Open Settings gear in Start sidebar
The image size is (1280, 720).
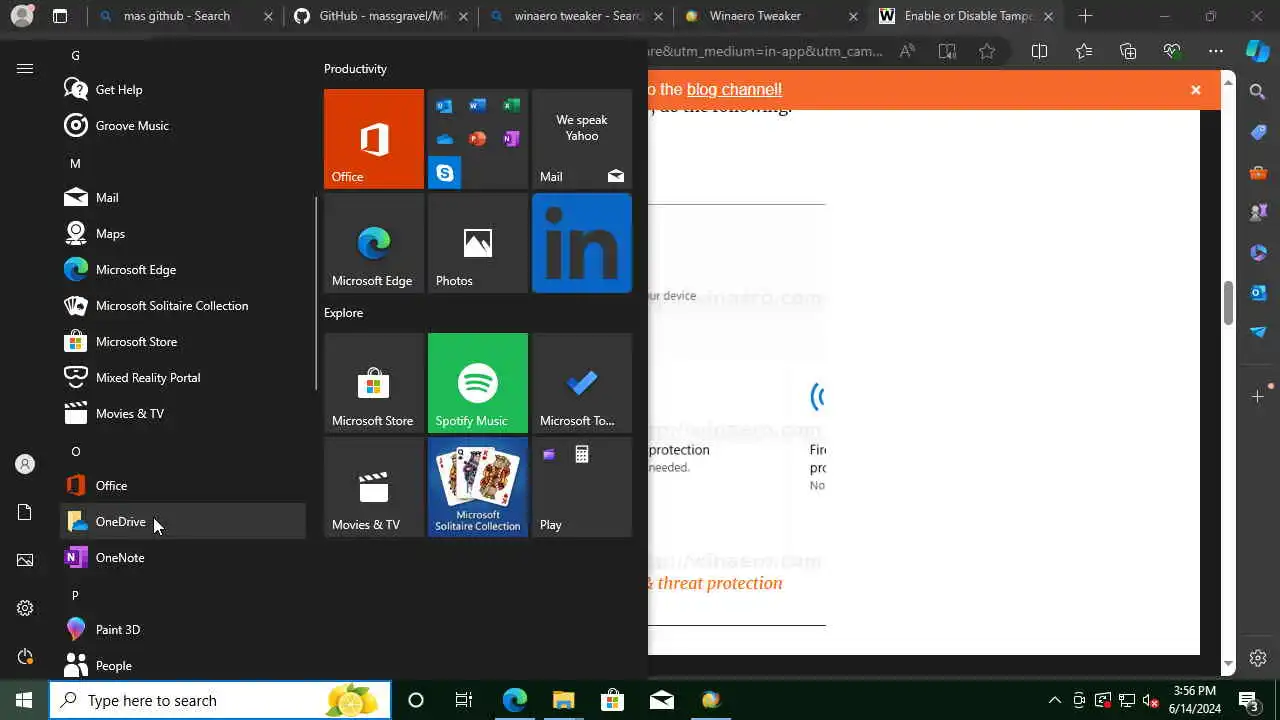25,608
